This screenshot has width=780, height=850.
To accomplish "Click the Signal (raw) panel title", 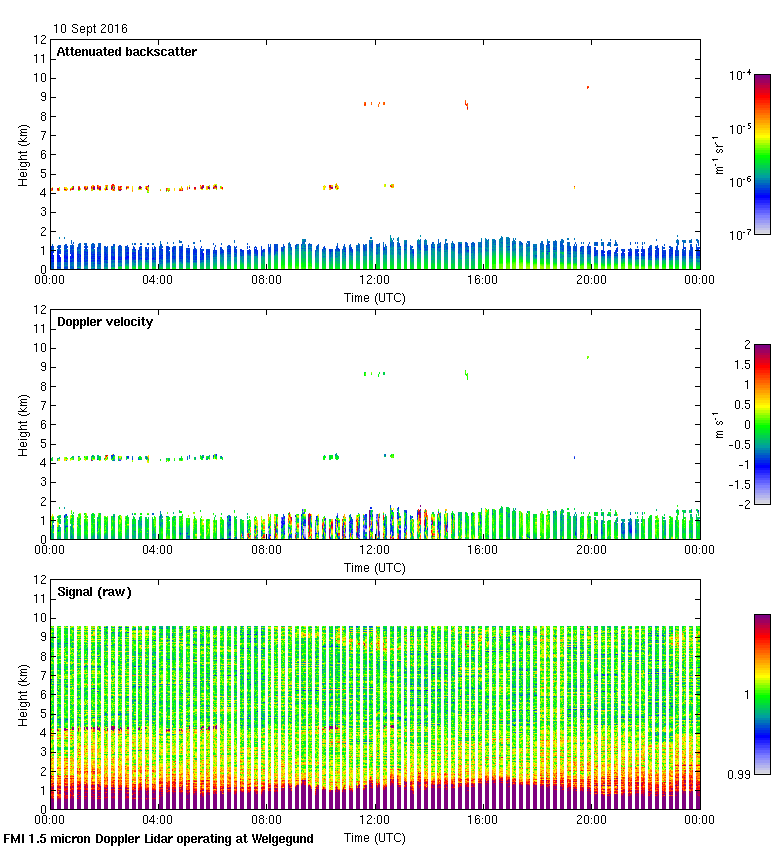I will (x=94, y=592).
